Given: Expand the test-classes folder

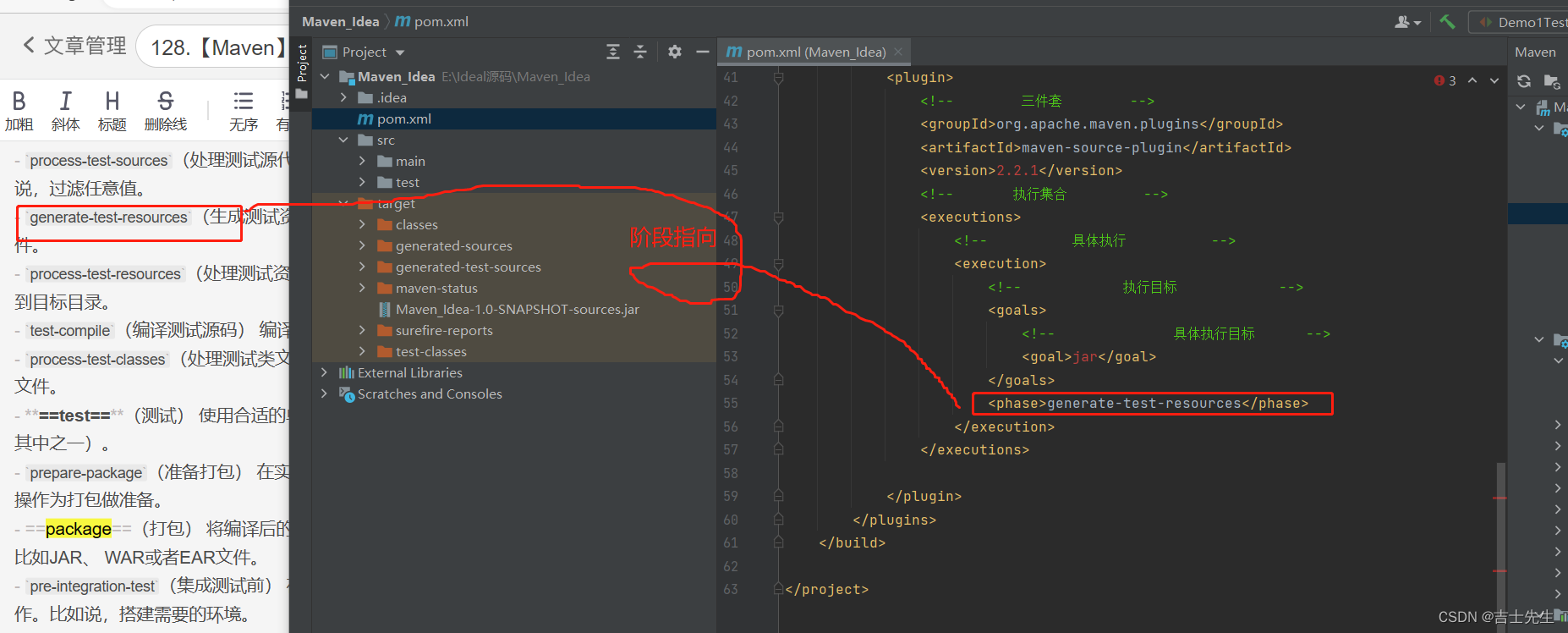Looking at the screenshot, I should tap(362, 352).
